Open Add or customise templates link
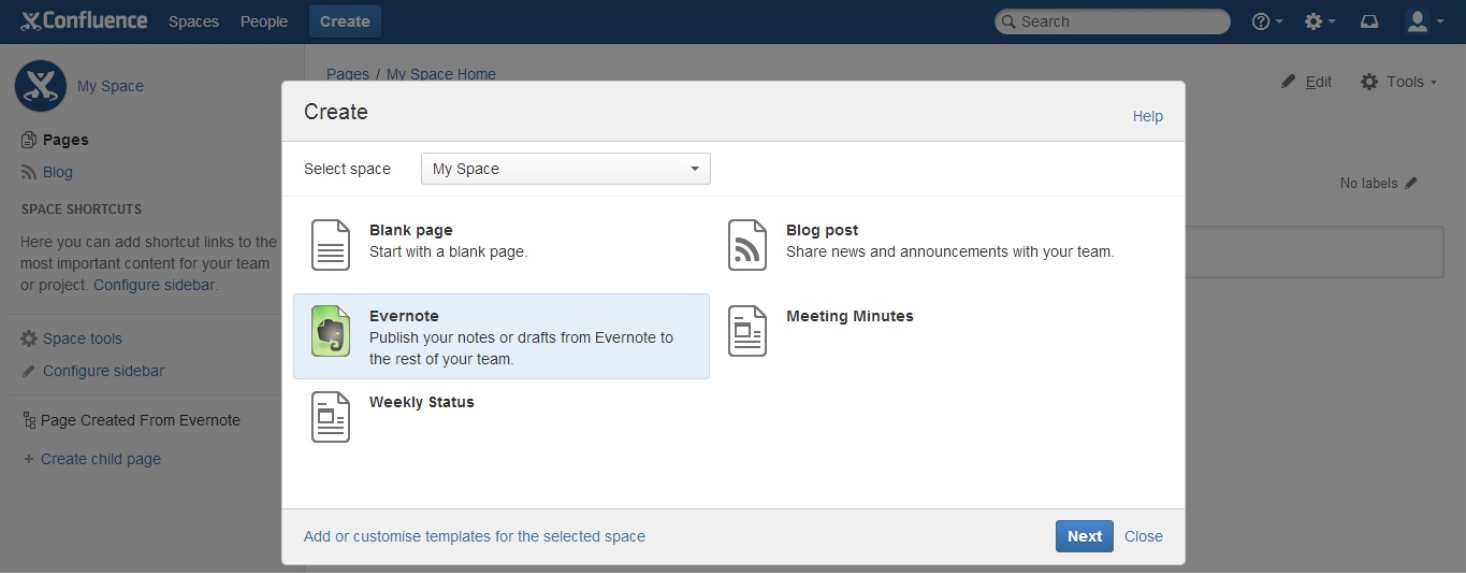The height and width of the screenshot is (573, 1466). tap(474, 536)
